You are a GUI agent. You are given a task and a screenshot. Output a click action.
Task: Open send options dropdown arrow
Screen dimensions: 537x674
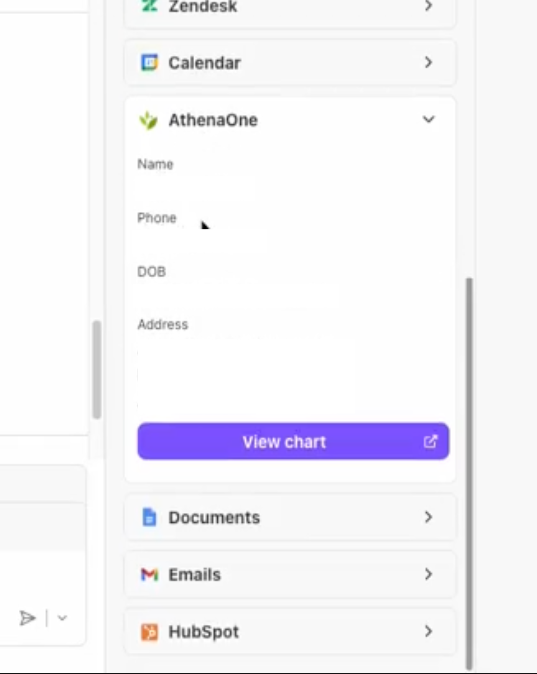tap(62, 618)
